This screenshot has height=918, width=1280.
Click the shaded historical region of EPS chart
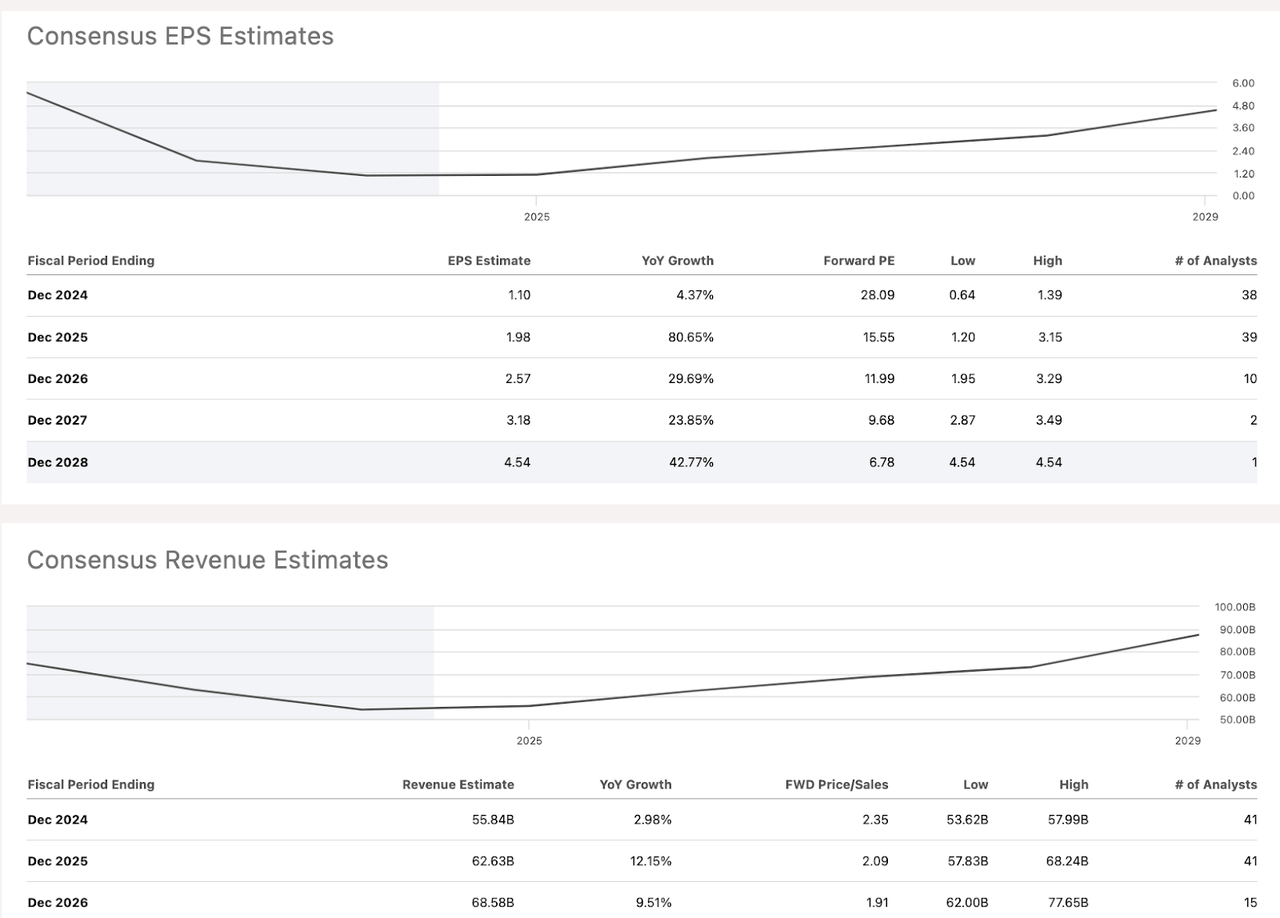[233, 139]
